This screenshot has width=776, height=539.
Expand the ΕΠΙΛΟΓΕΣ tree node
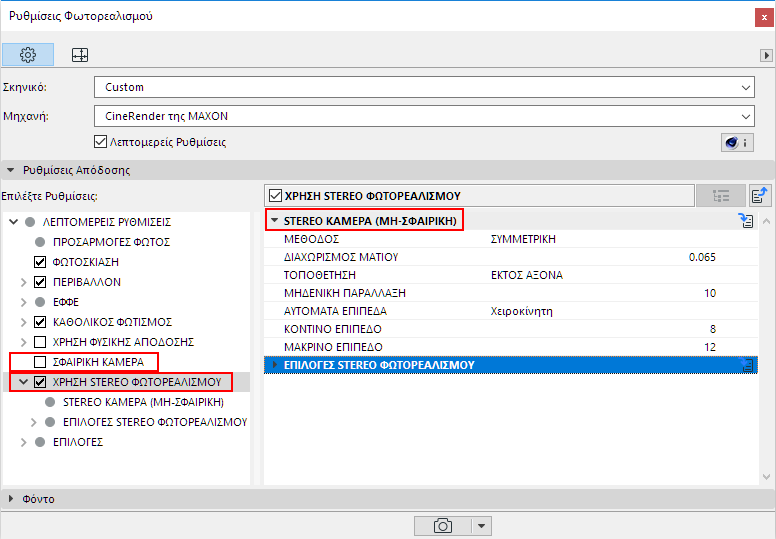pyautogui.click(x=23, y=442)
